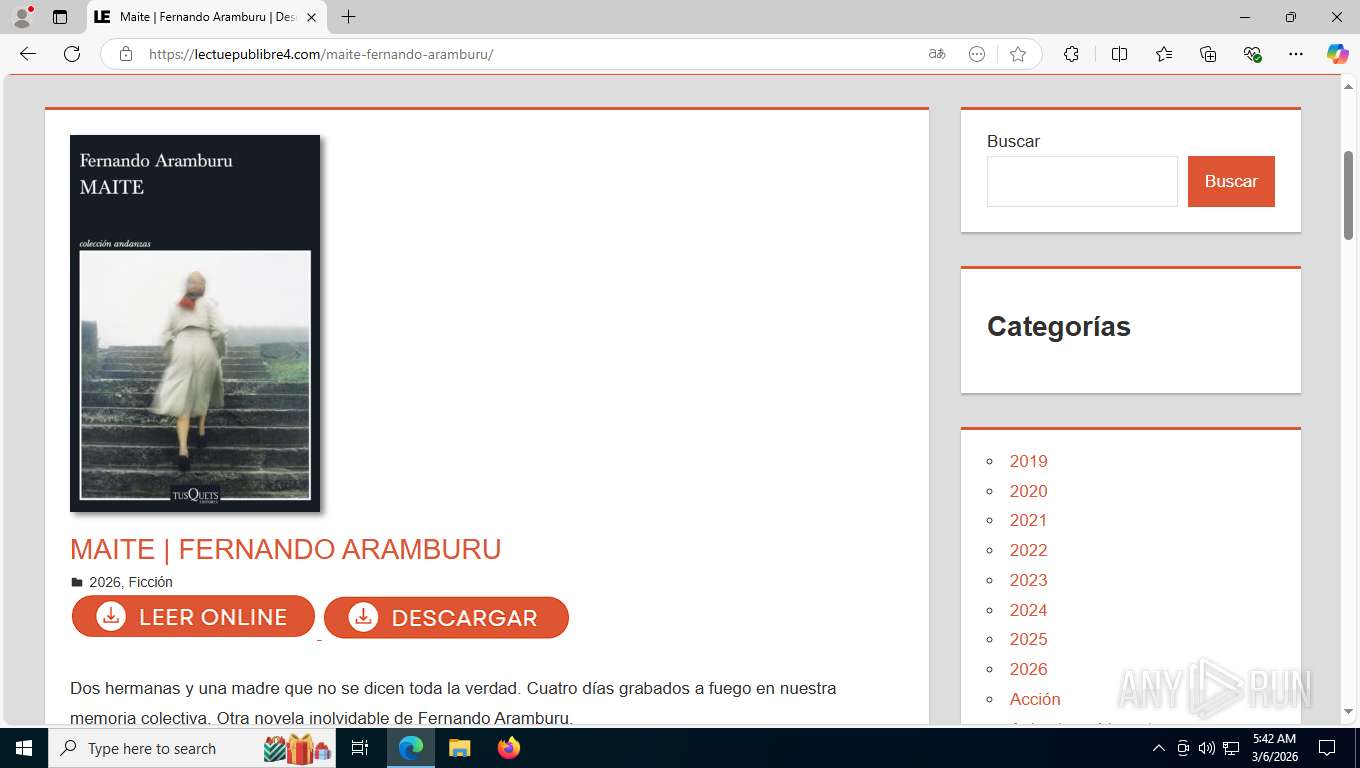The image size is (1360, 768).
Task: Show hidden system tray icons
Action: 1159,748
